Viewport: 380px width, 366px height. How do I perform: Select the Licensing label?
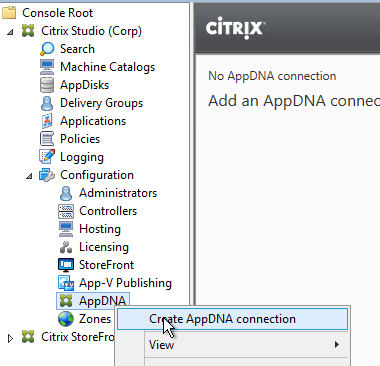pyautogui.click(x=104, y=247)
